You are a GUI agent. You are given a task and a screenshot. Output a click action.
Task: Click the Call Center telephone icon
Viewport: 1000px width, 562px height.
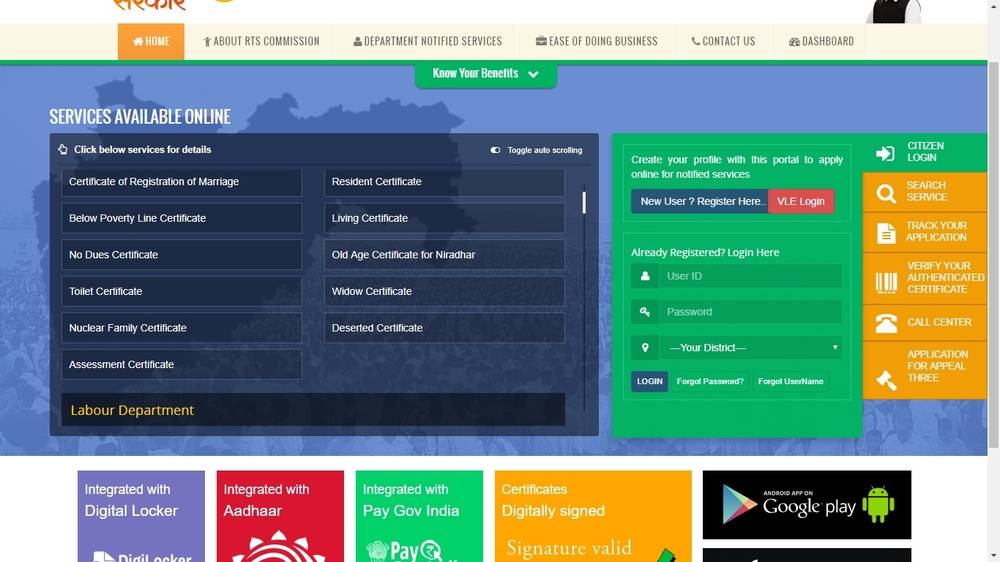(x=885, y=323)
